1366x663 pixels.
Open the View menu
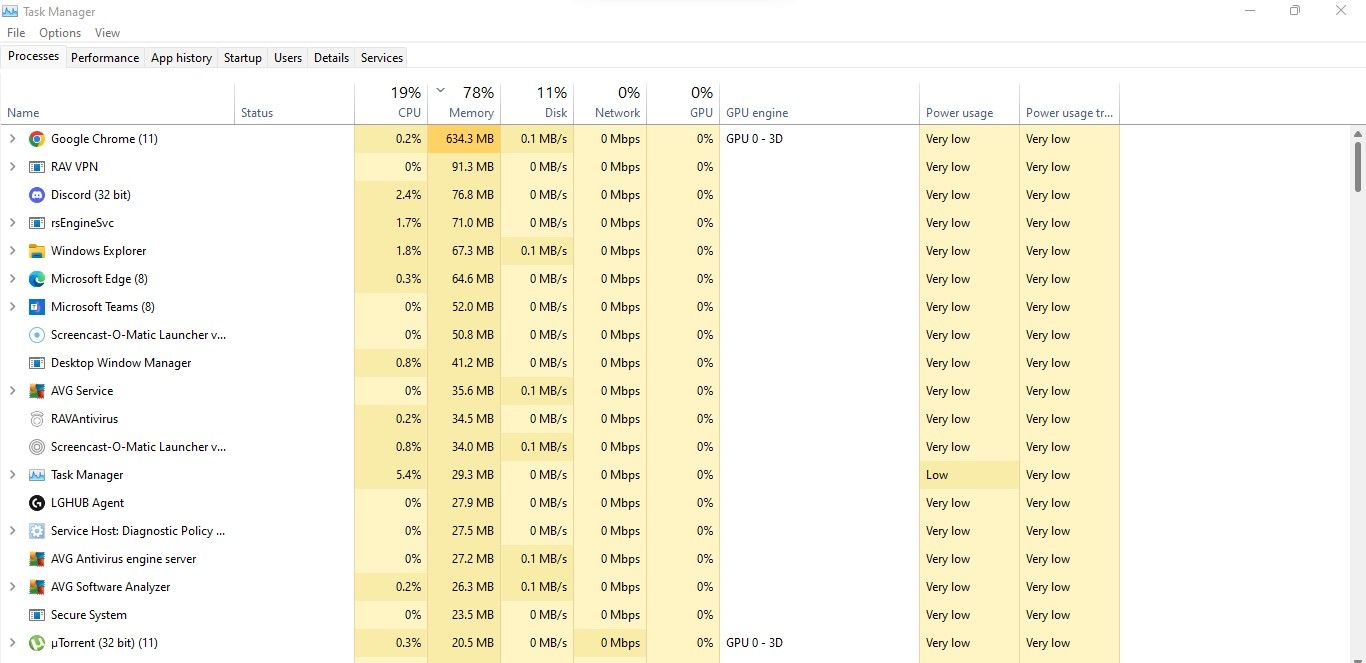(107, 33)
